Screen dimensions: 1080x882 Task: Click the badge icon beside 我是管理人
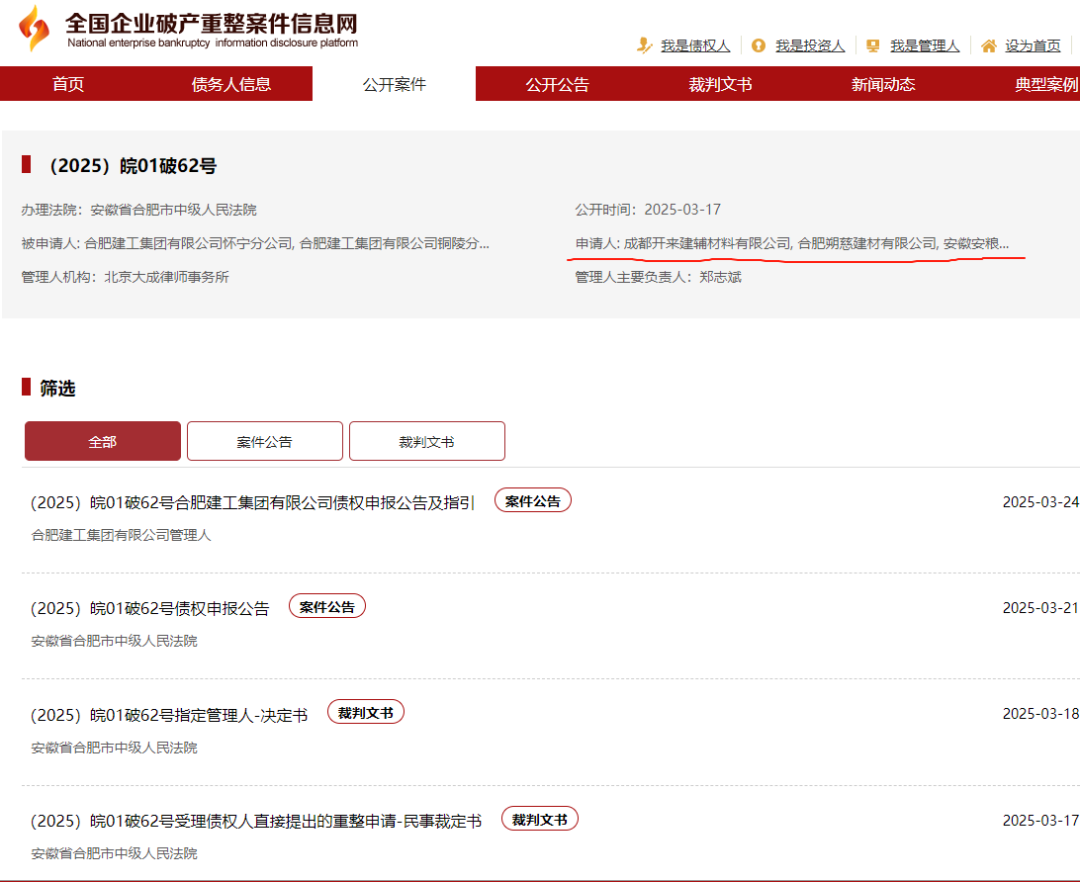[872, 45]
